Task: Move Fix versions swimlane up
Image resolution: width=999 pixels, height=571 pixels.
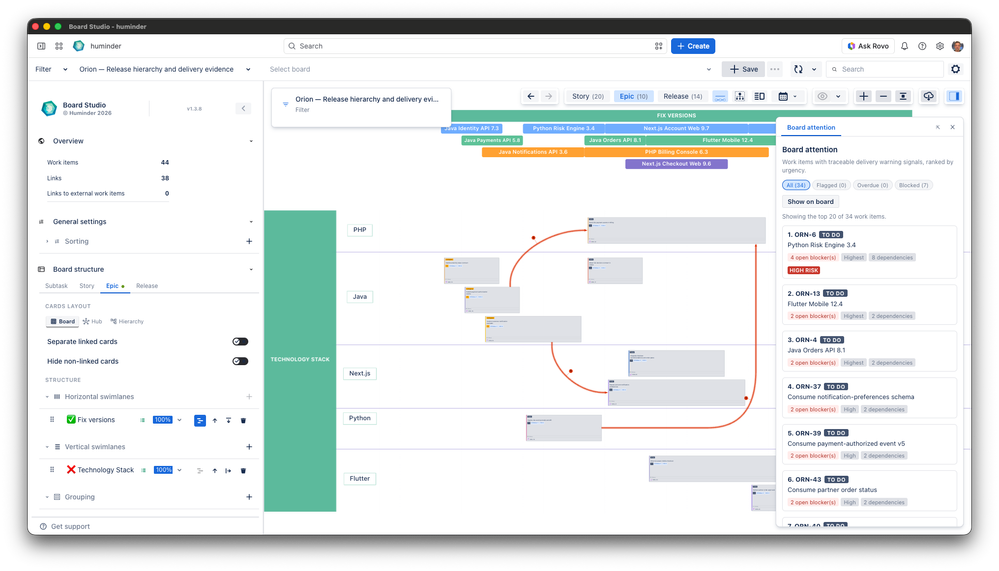Action: [x=215, y=421]
